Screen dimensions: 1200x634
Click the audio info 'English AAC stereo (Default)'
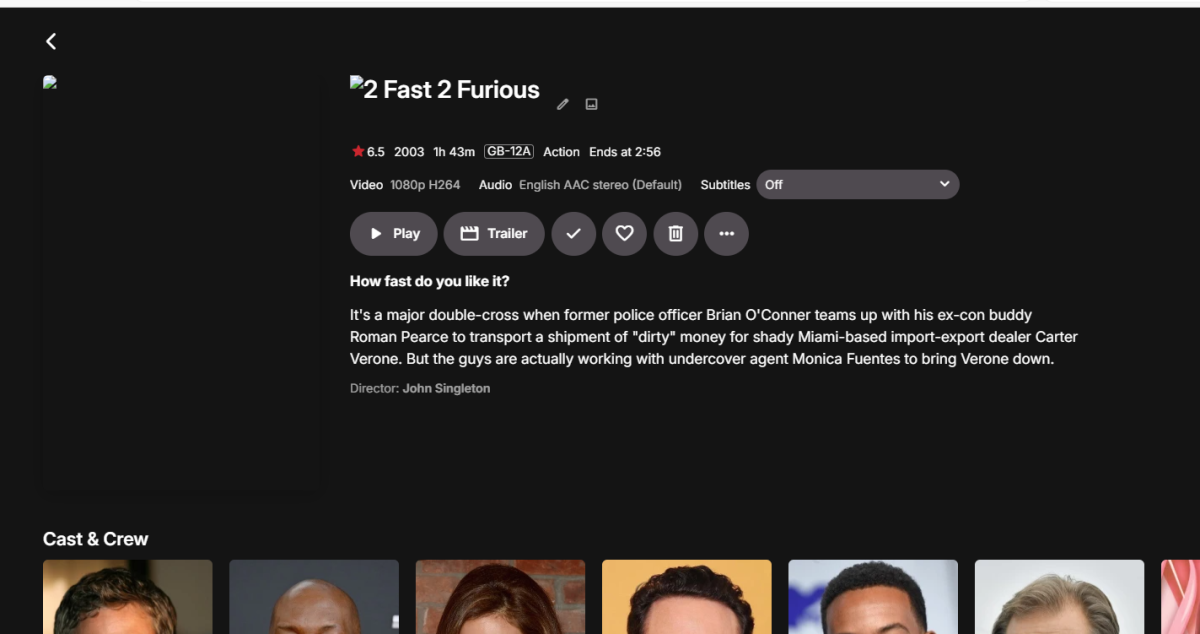[x=600, y=185]
